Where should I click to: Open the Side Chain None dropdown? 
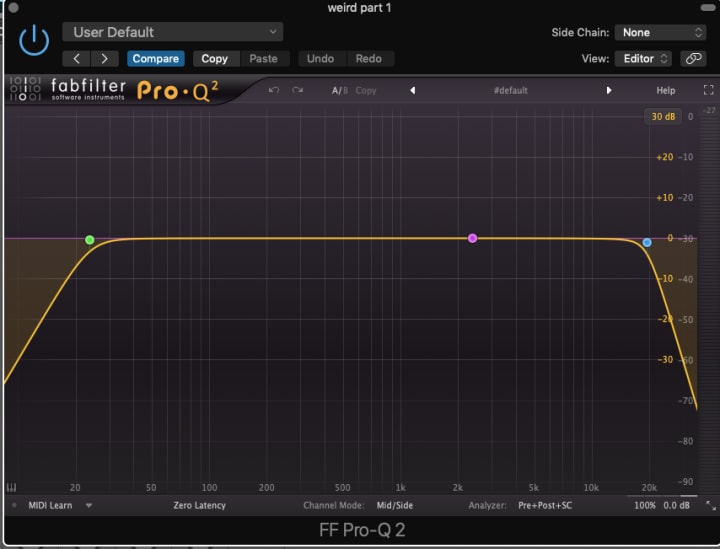pyautogui.click(x=660, y=33)
